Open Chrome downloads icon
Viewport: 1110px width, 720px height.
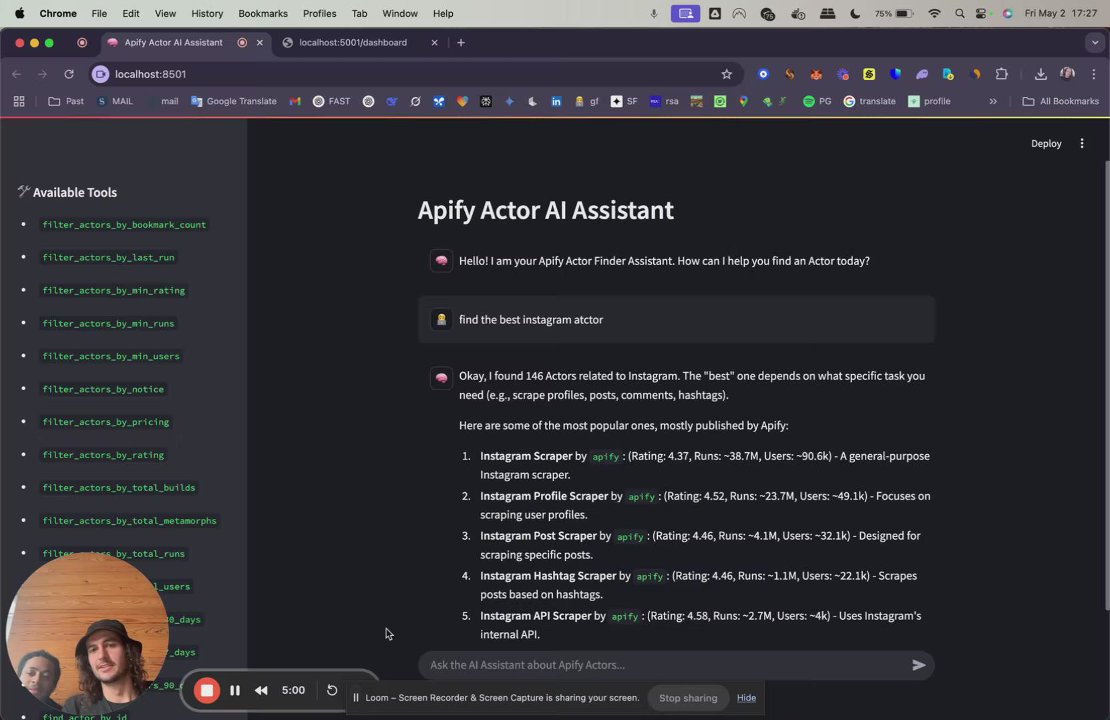(1040, 74)
